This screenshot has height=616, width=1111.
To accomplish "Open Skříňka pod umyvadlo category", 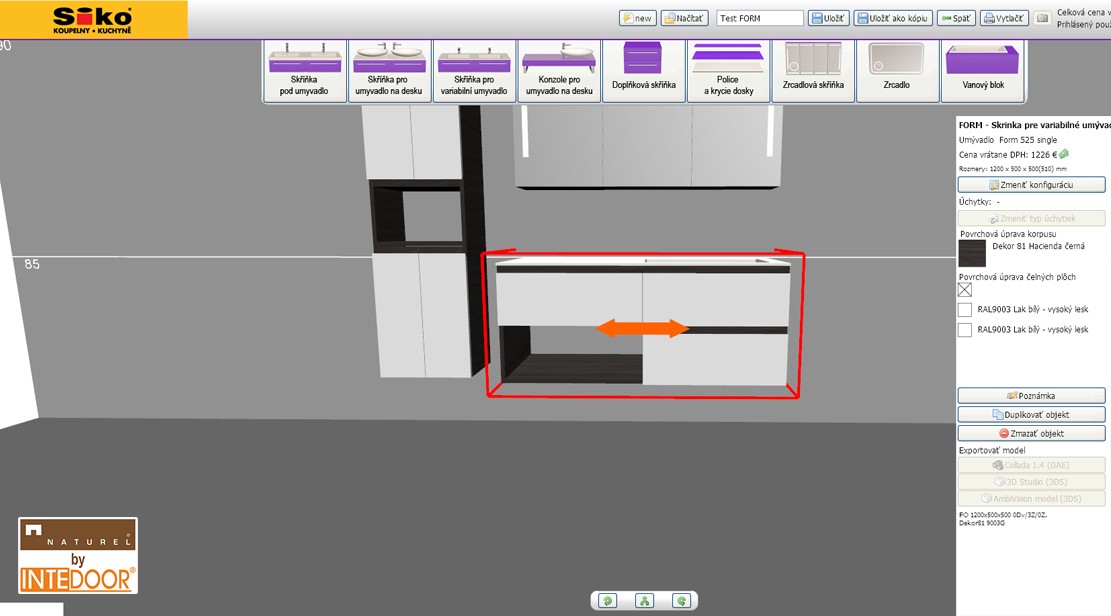I will coord(305,70).
